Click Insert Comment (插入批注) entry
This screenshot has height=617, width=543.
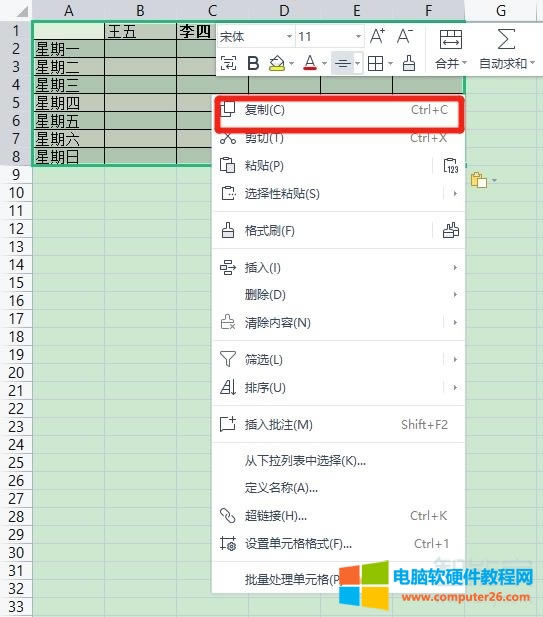tap(339, 425)
